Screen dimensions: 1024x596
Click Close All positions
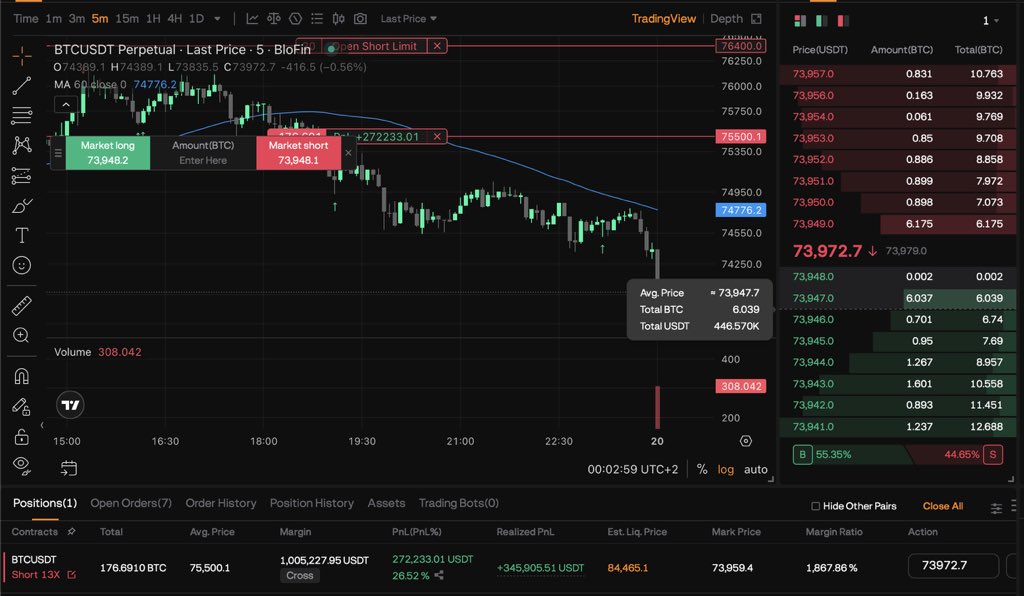pyautogui.click(x=942, y=506)
